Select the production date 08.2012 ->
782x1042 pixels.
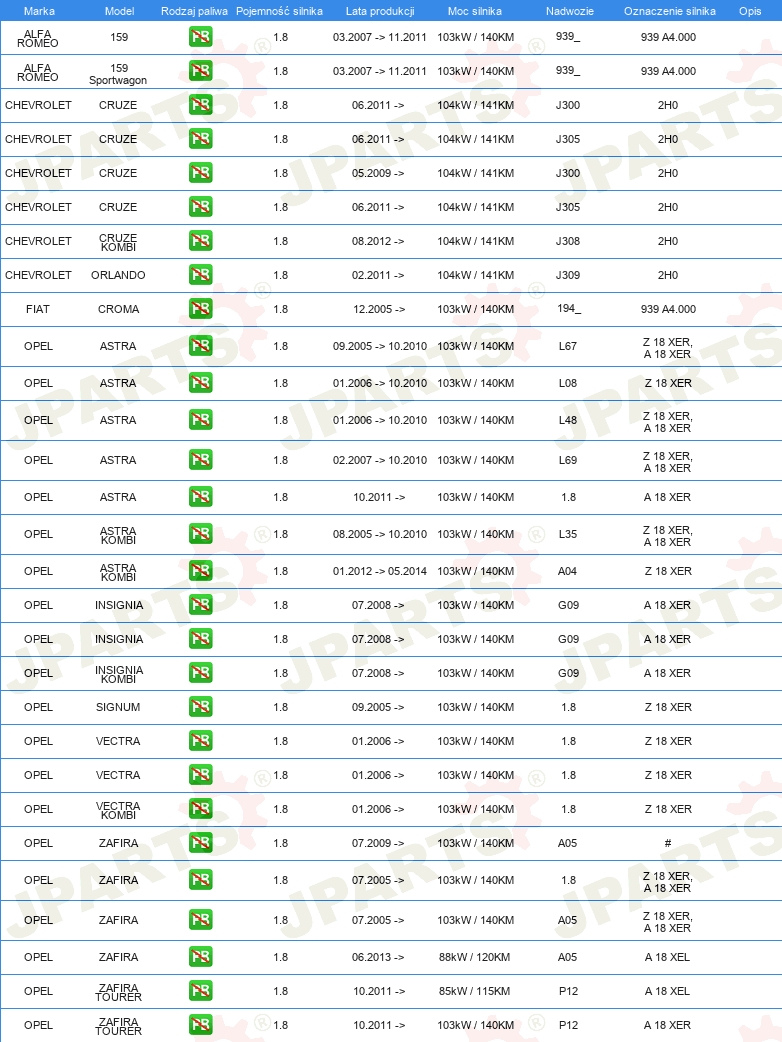[x=378, y=241]
